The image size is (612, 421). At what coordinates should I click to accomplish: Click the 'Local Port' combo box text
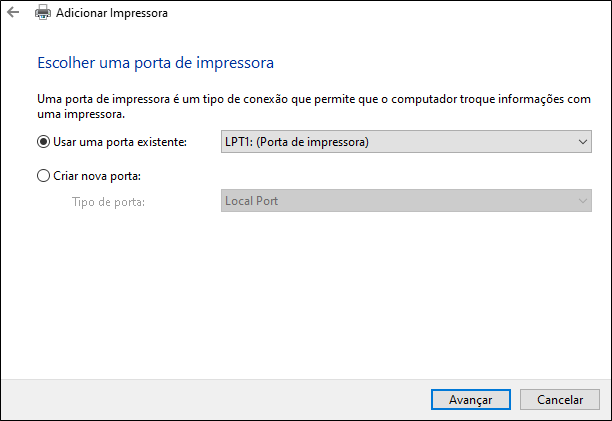pyautogui.click(x=251, y=201)
